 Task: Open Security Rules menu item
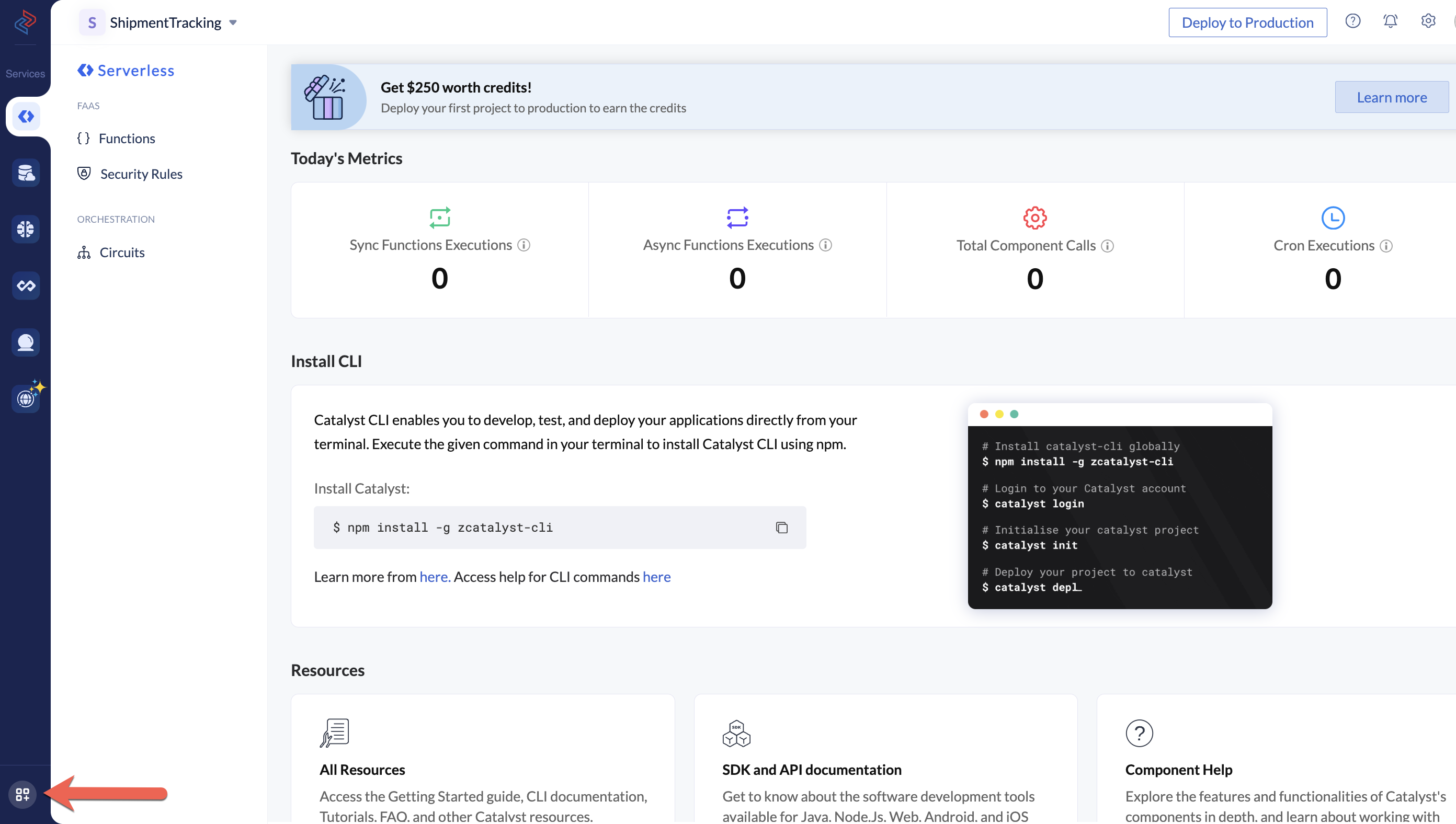[x=141, y=174]
